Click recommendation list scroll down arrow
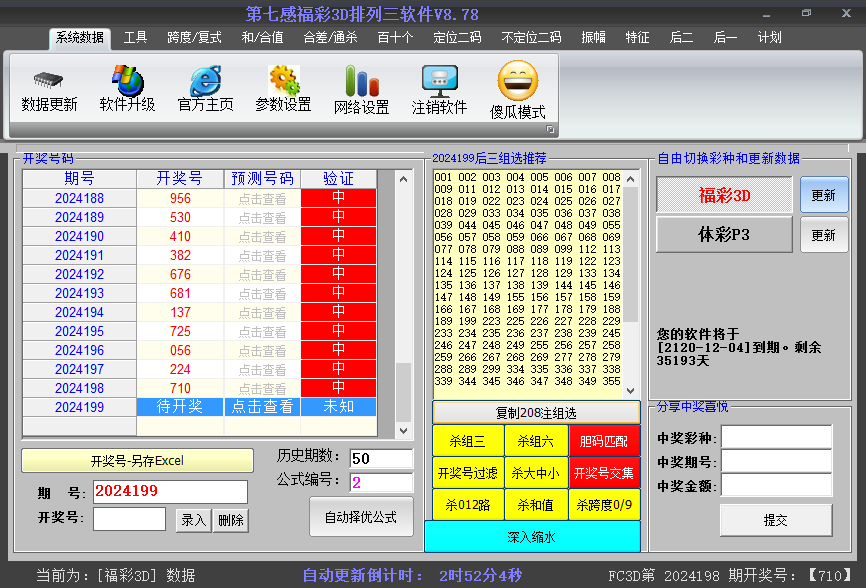 coord(631,391)
